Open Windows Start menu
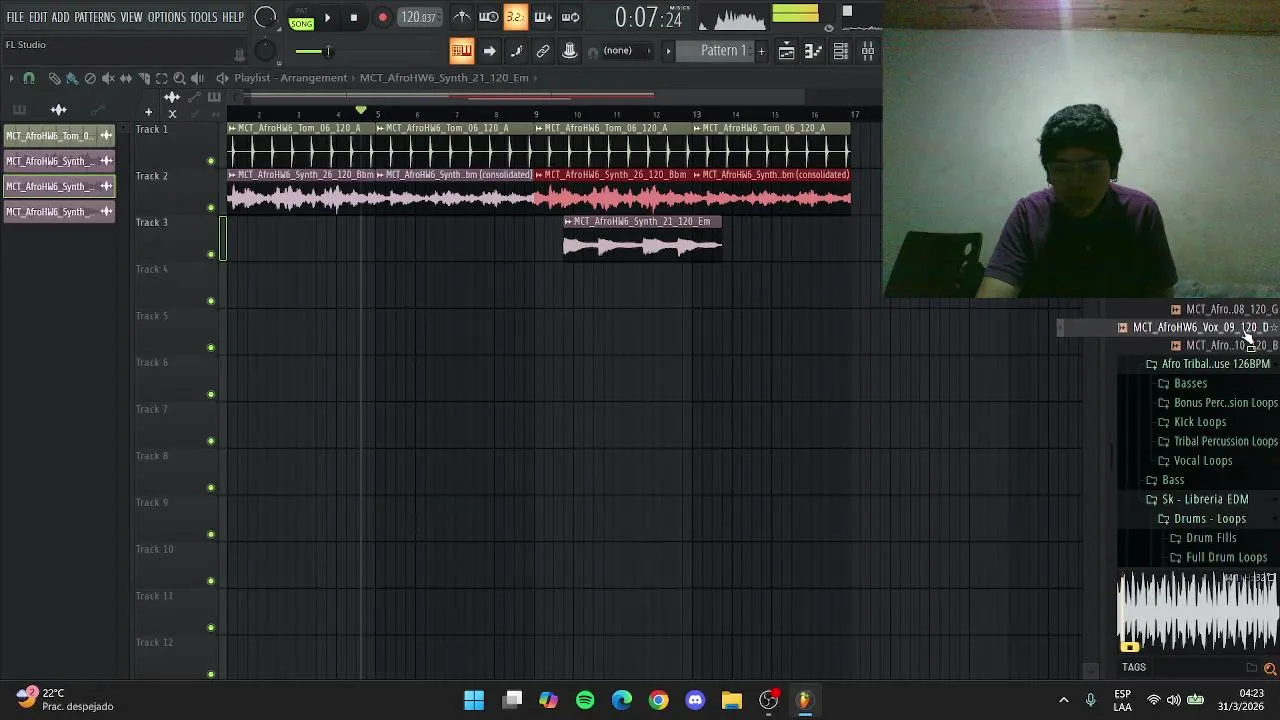This screenshot has height=720, width=1280. [x=474, y=700]
